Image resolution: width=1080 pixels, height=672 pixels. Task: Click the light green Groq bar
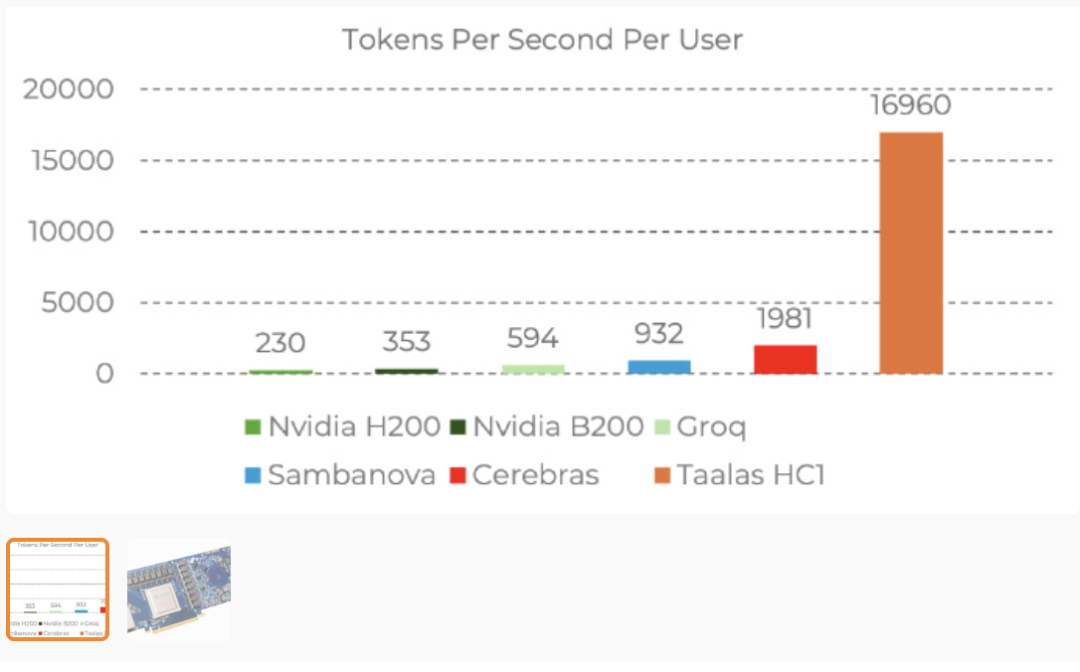click(533, 369)
